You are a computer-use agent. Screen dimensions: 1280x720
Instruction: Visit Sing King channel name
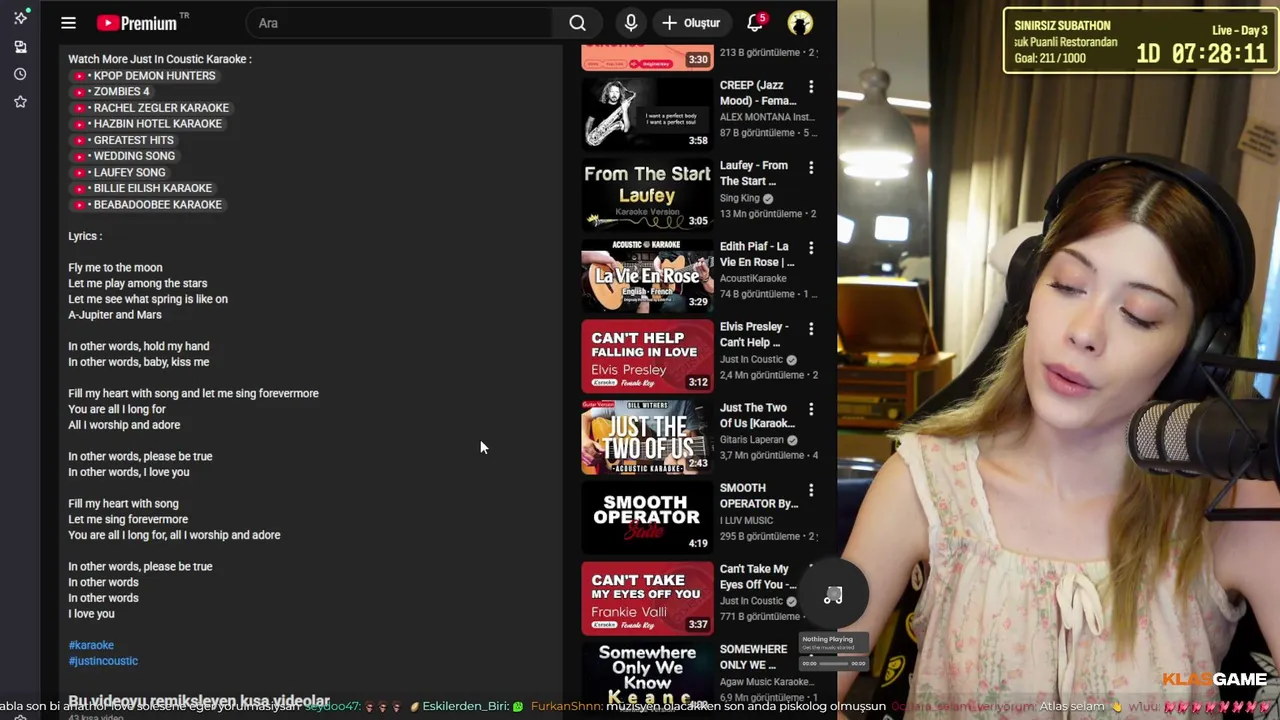[x=740, y=198]
